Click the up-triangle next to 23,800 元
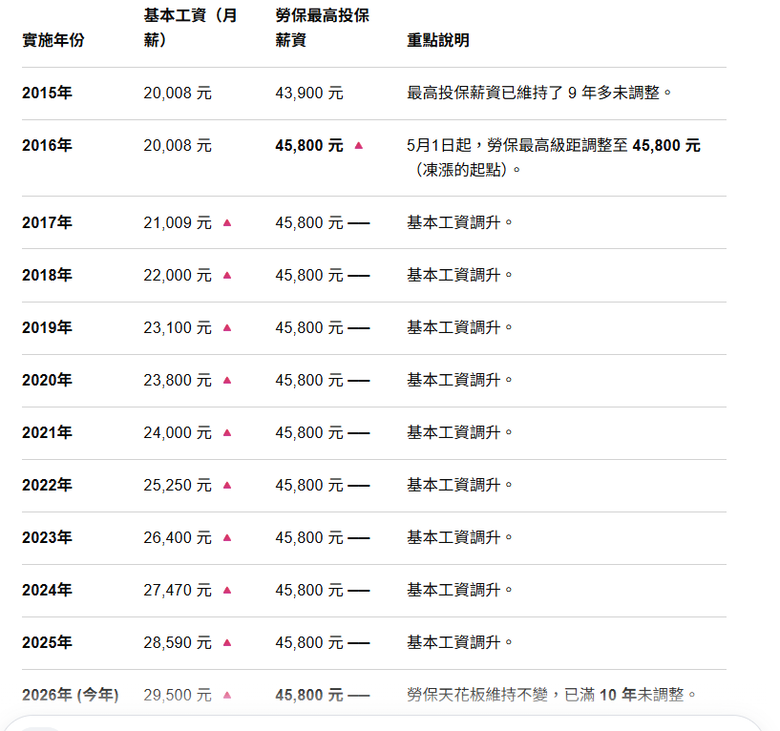The height and width of the screenshot is (731, 780). pyautogui.click(x=227, y=380)
